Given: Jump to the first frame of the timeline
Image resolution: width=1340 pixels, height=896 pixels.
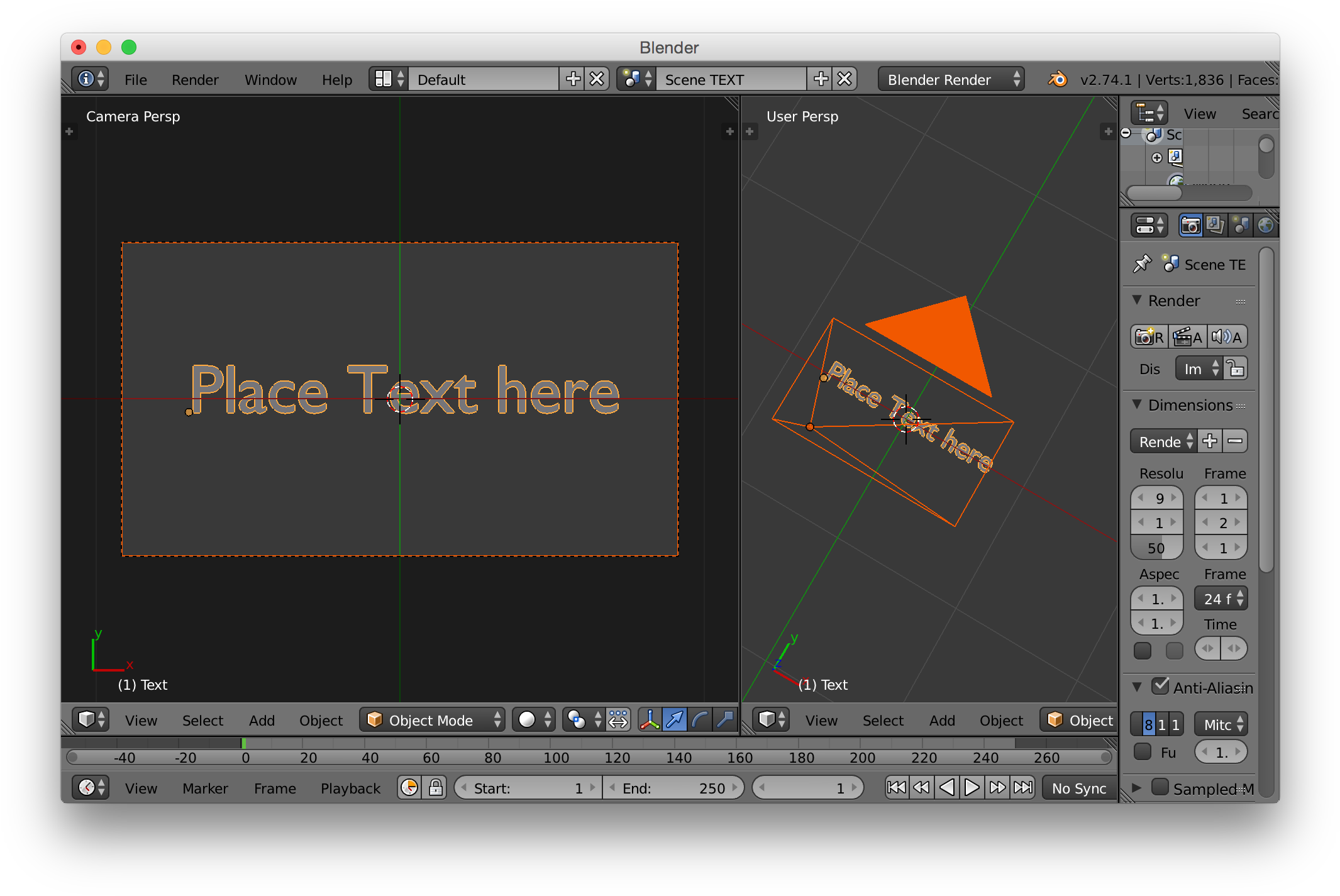Looking at the screenshot, I should (x=897, y=787).
